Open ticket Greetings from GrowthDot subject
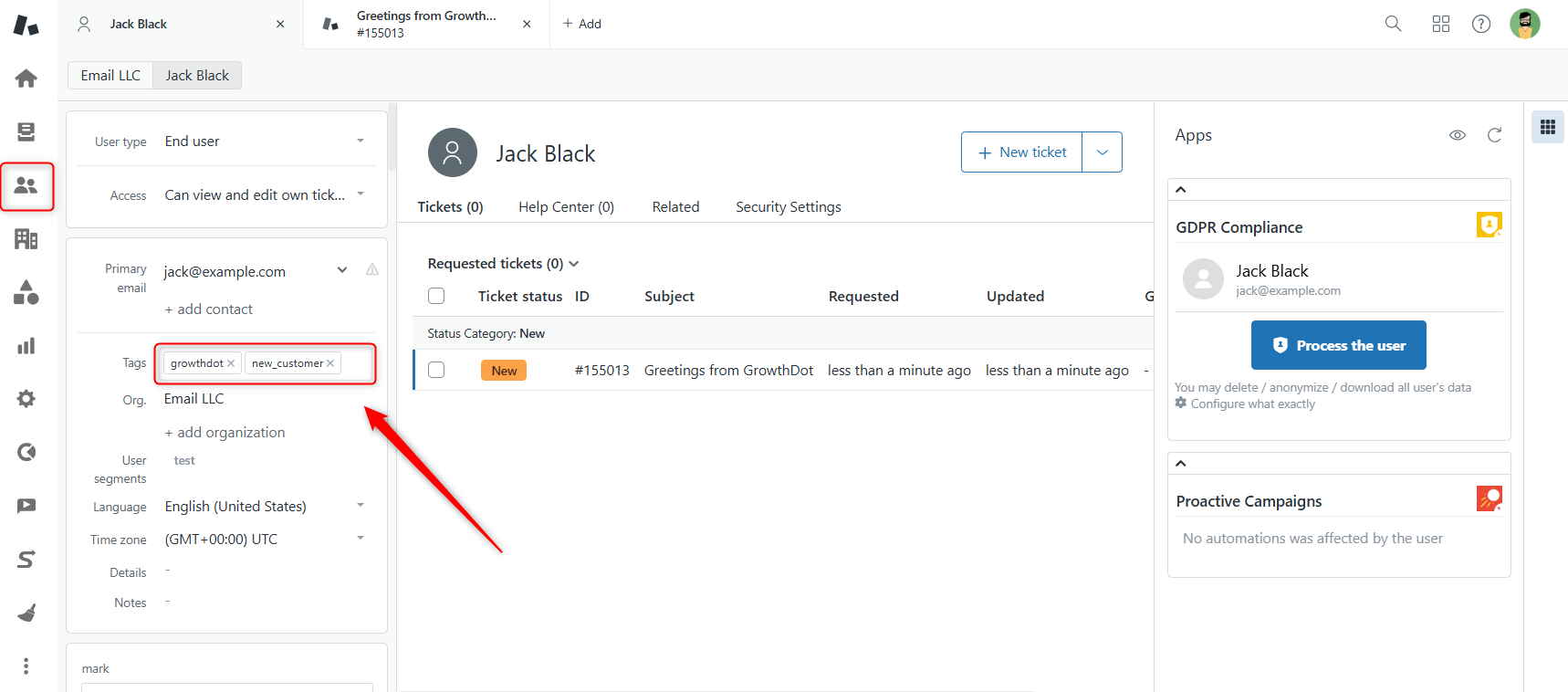Screen dimensions: 1568x692 [x=728, y=370]
